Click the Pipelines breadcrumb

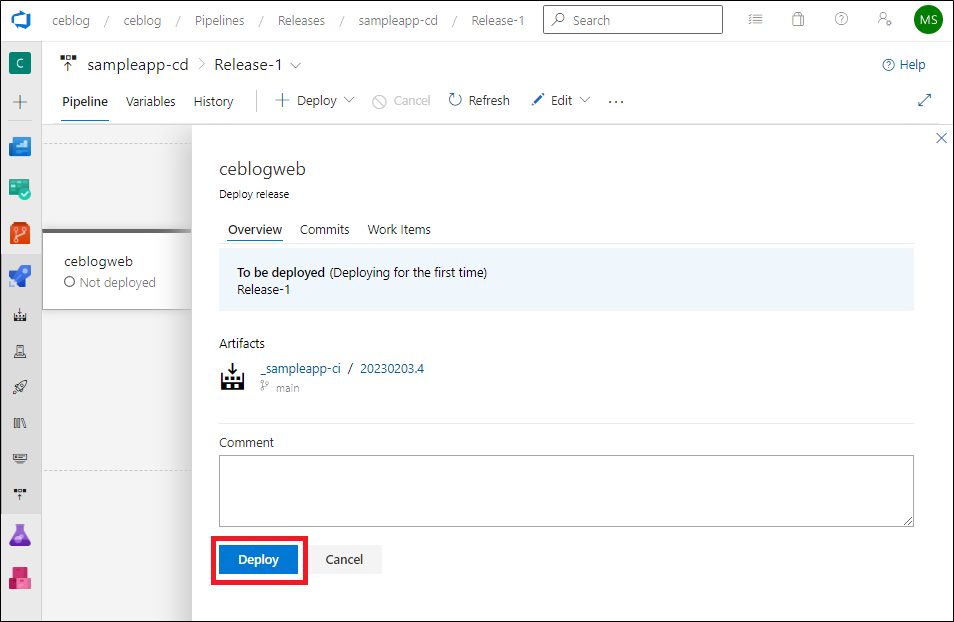point(220,20)
